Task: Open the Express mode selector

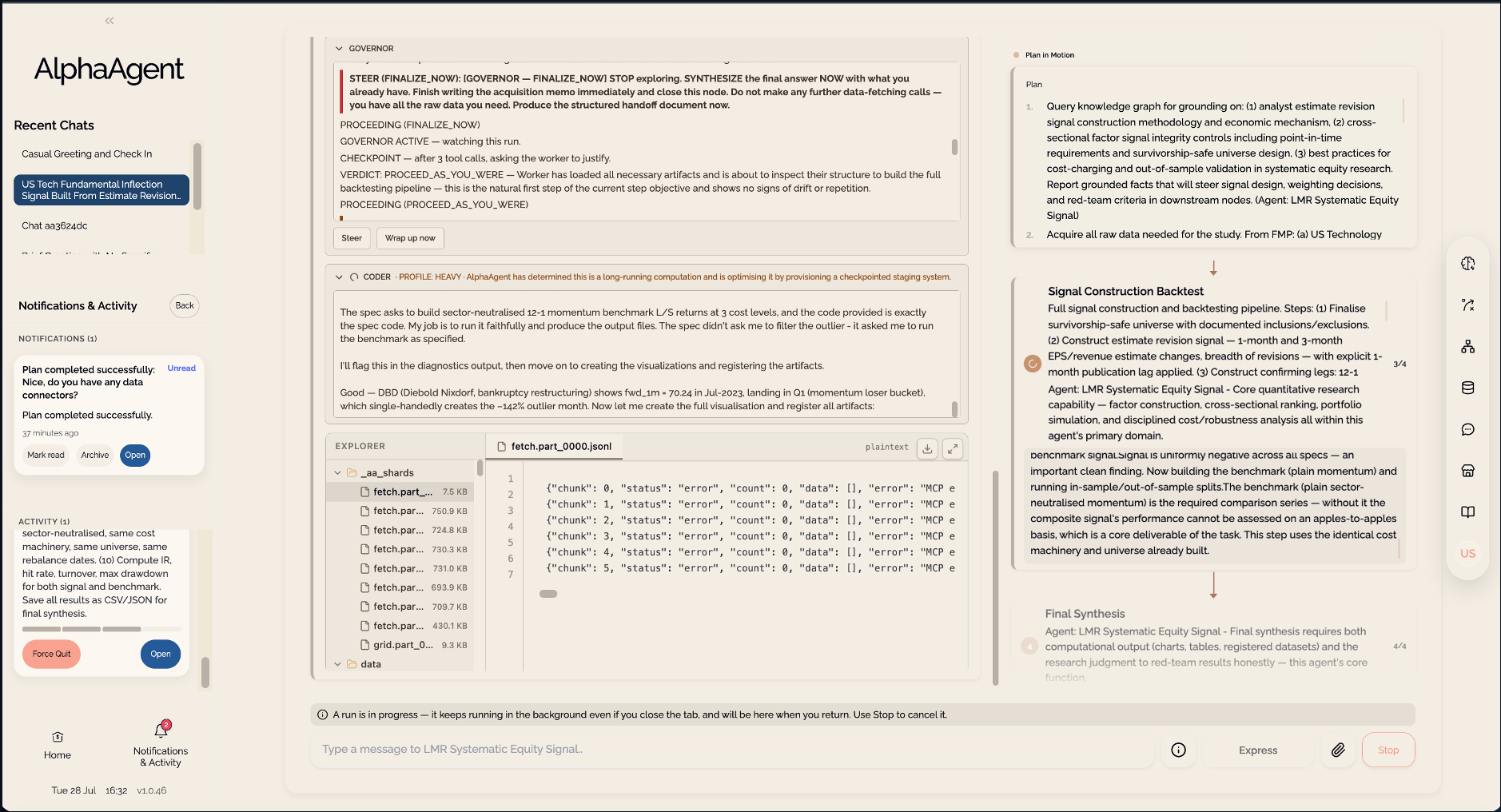Action: coord(1258,750)
